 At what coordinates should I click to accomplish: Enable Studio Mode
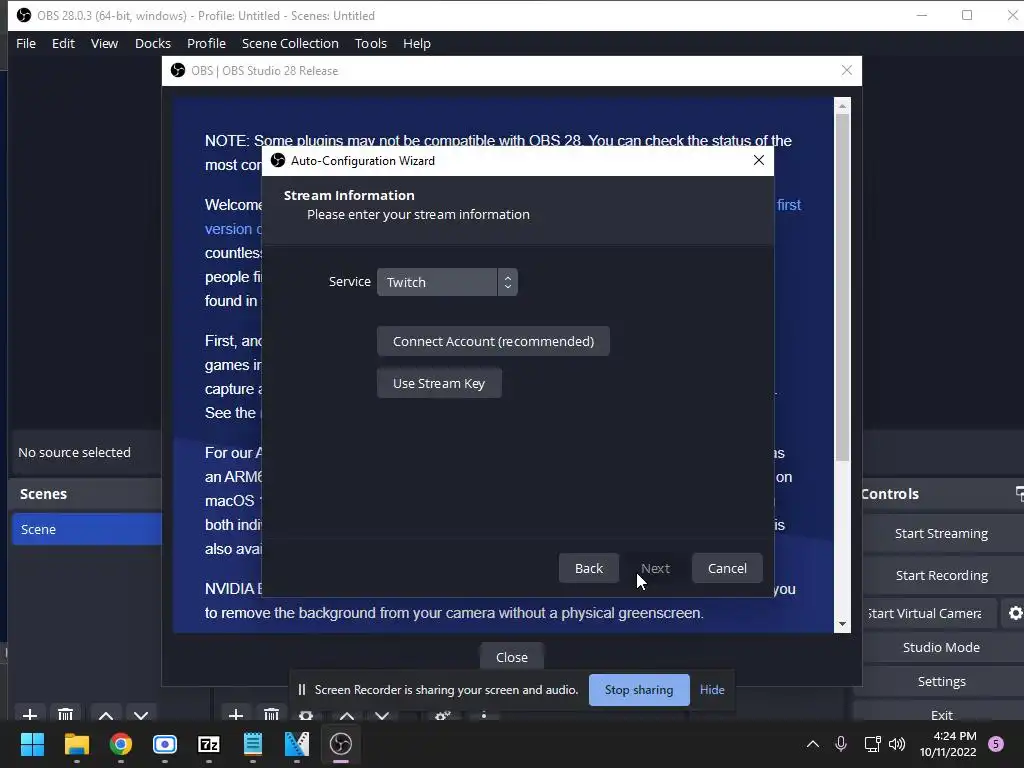pos(941,647)
